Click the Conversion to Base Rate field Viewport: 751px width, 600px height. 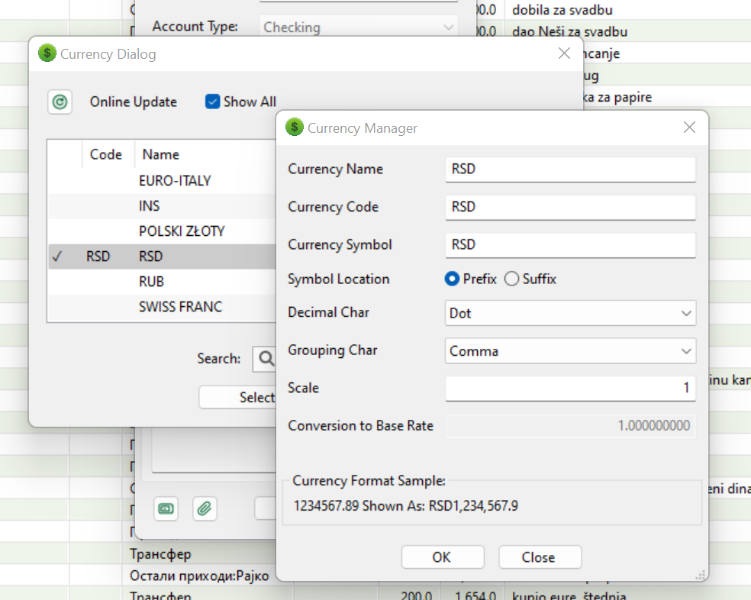[570, 426]
